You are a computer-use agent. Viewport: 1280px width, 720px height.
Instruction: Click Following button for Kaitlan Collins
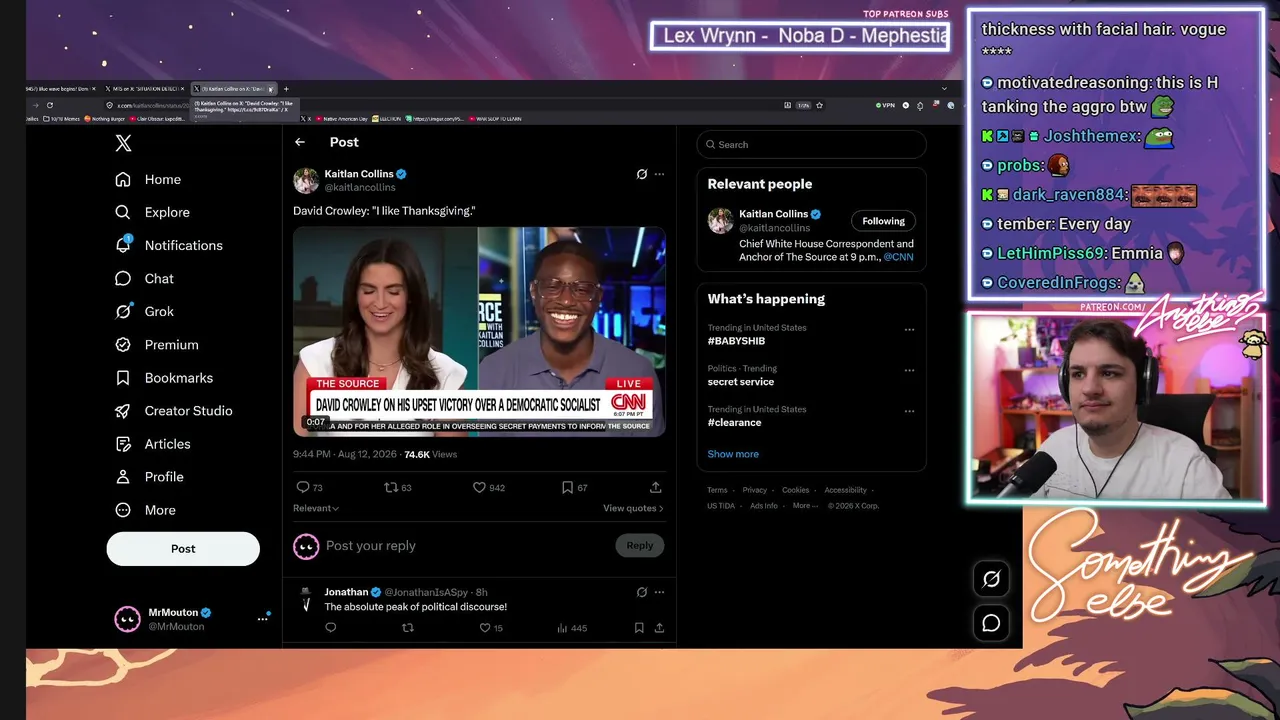[x=883, y=221]
